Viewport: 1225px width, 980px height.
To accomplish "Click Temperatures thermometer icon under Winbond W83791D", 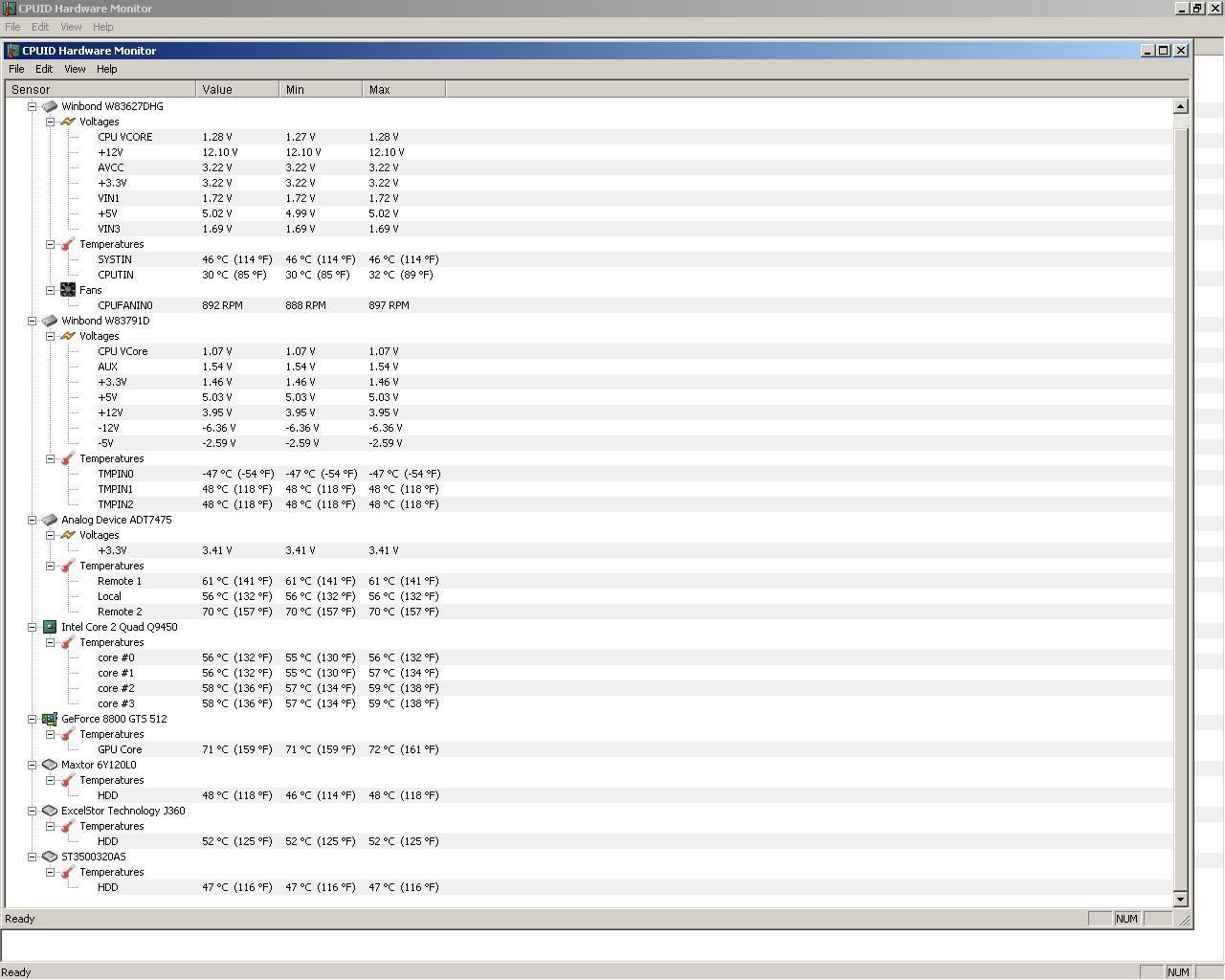I will pyautogui.click(x=68, y=458).
